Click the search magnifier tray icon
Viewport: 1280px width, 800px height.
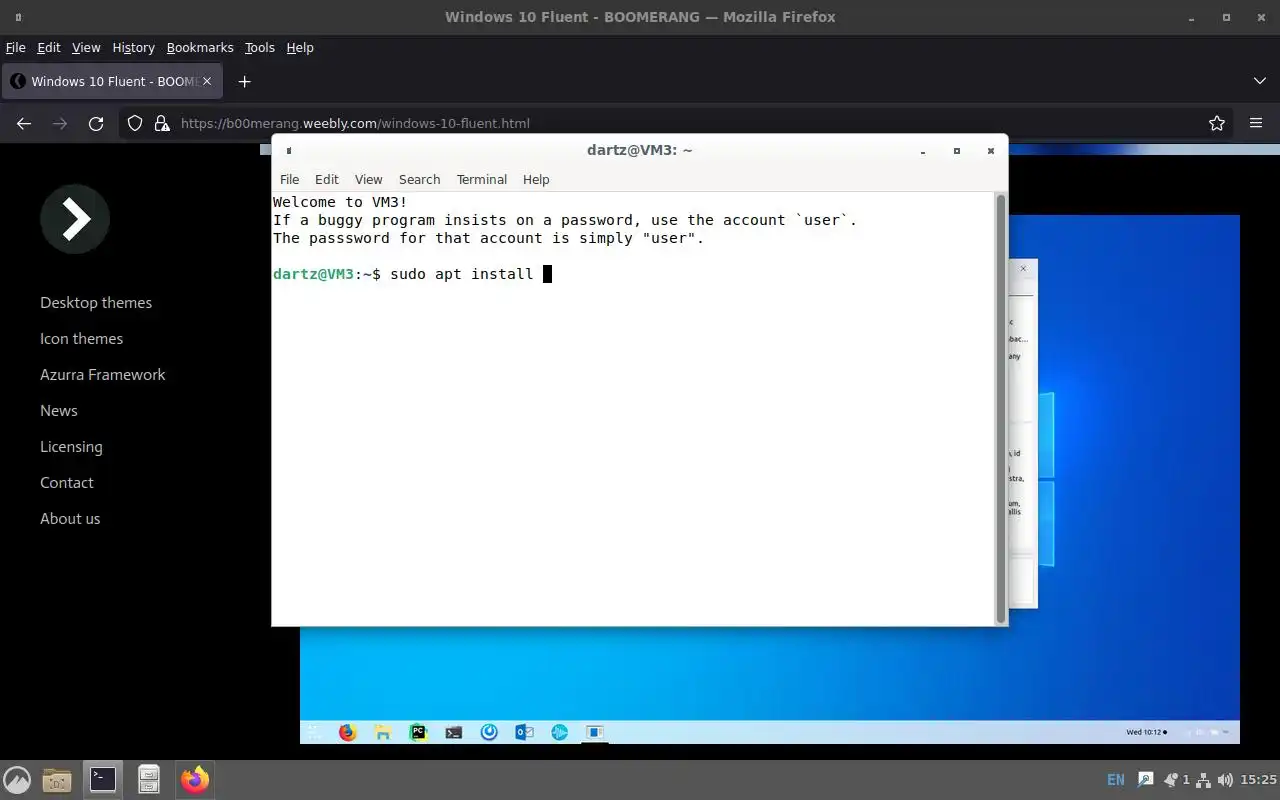click(1146, 779)
